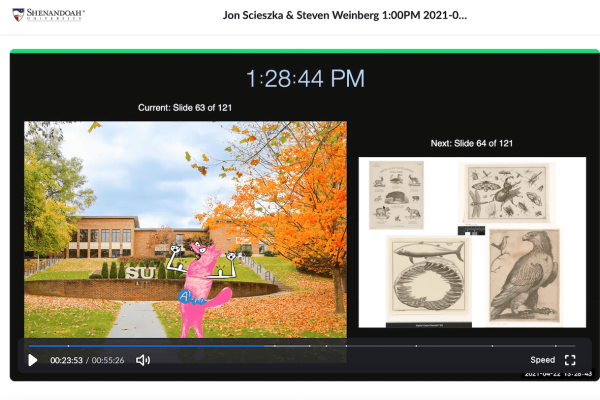Click the insects illustration on next slide

[505, 192]
